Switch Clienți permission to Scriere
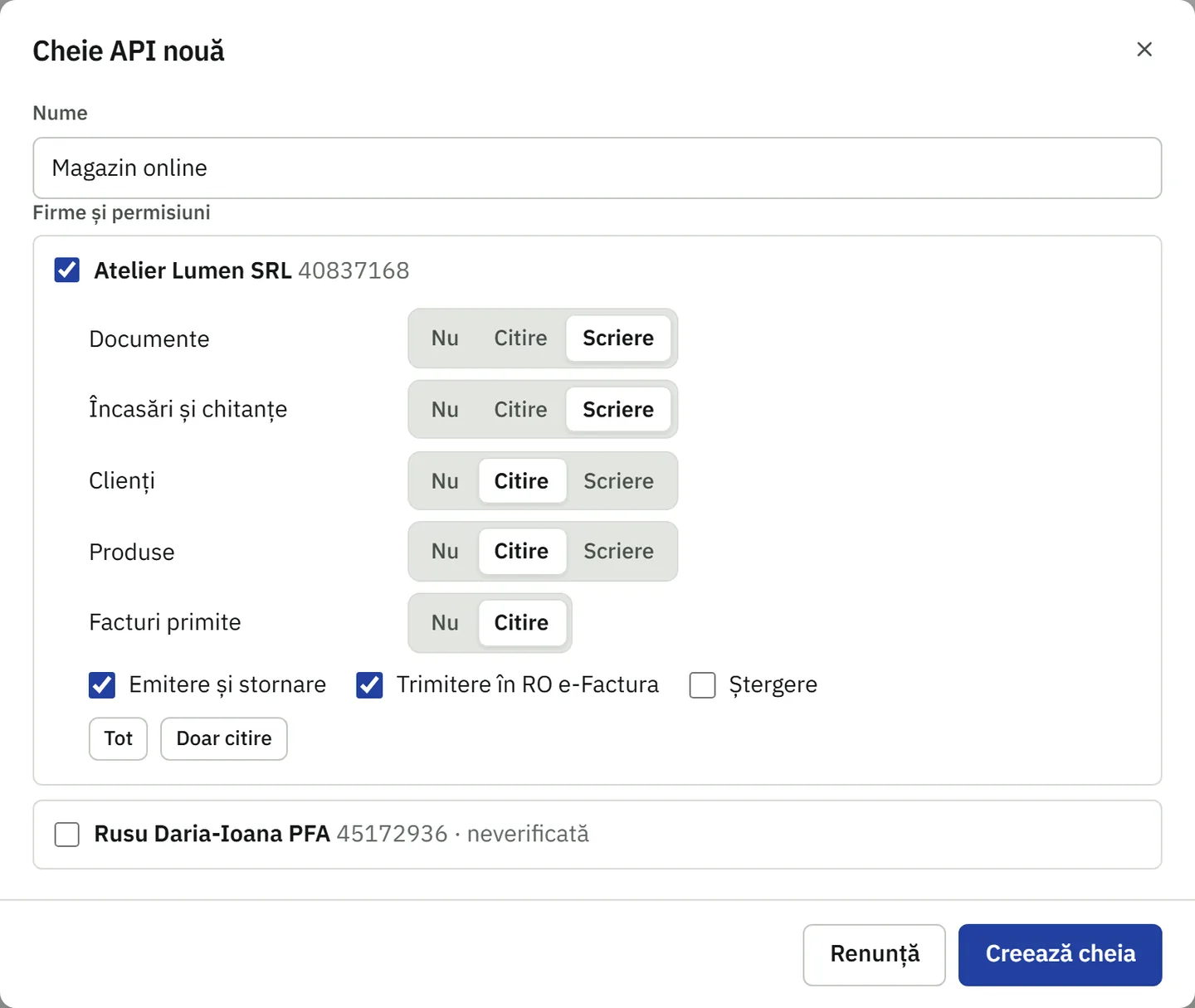Screen dimensions: 1195x1008 618,481
